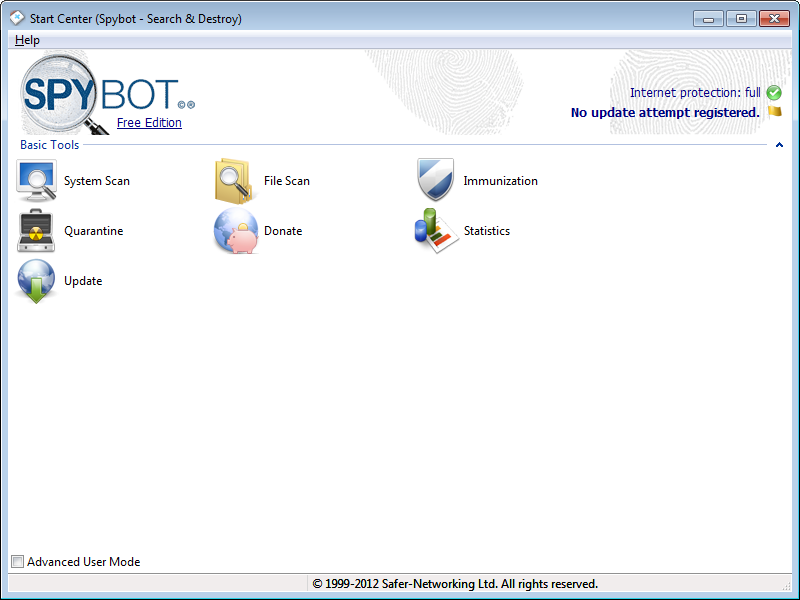The height and width of the screenshot is (600, 800).
Task: Click the Statistics text label
Action: point(487,231)
